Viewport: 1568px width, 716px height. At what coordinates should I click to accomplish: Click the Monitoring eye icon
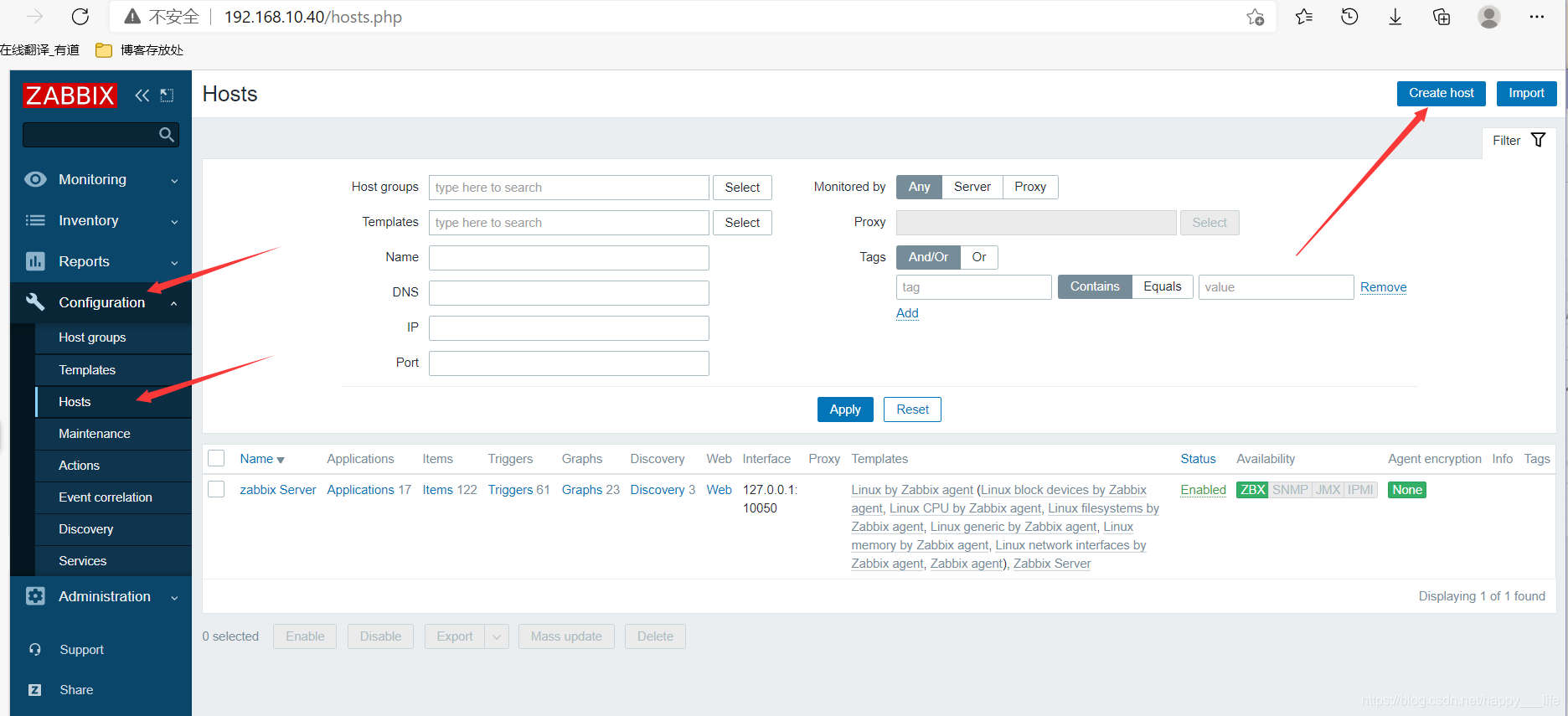tap(35, 179)
